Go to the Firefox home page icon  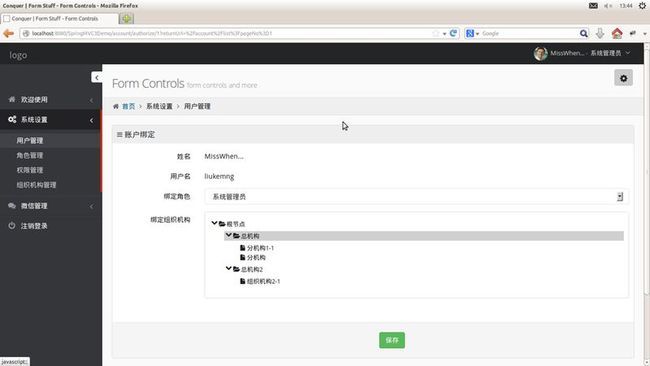pos(617,33)
